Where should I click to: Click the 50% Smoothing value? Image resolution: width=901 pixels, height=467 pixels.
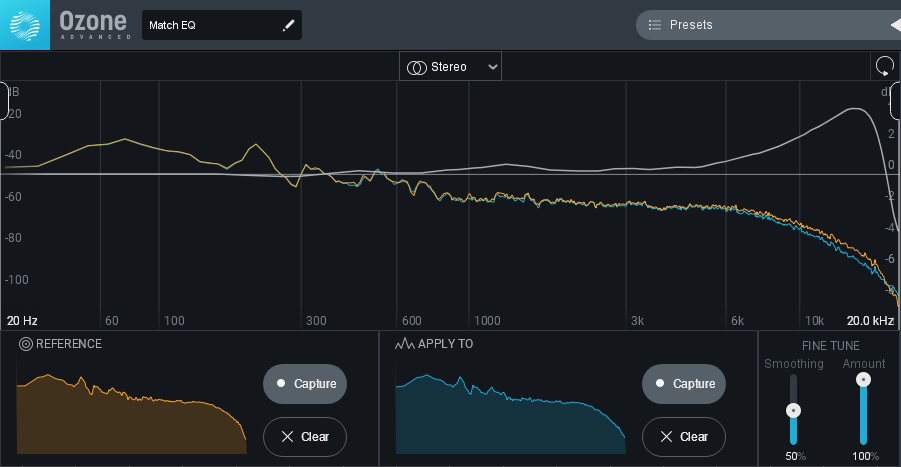tap(795, 456)
